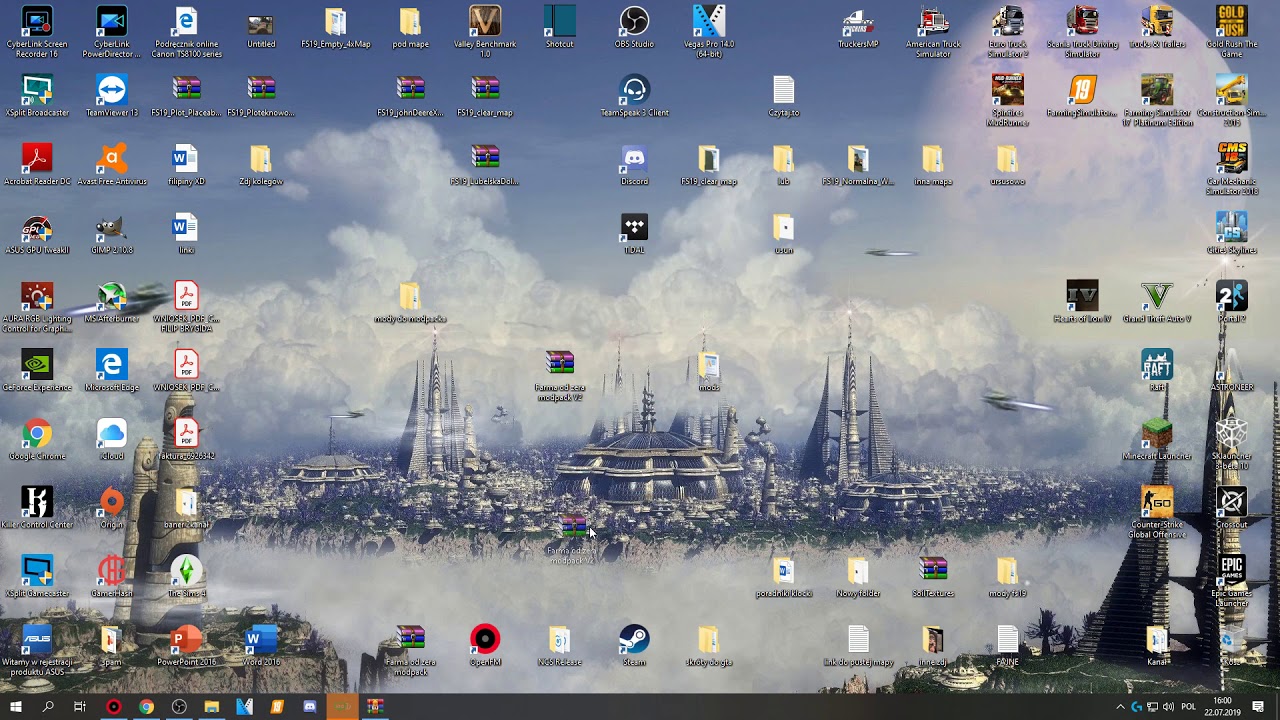
Task: Click the Steam desktop shortcut
Action: pos(634,647)
